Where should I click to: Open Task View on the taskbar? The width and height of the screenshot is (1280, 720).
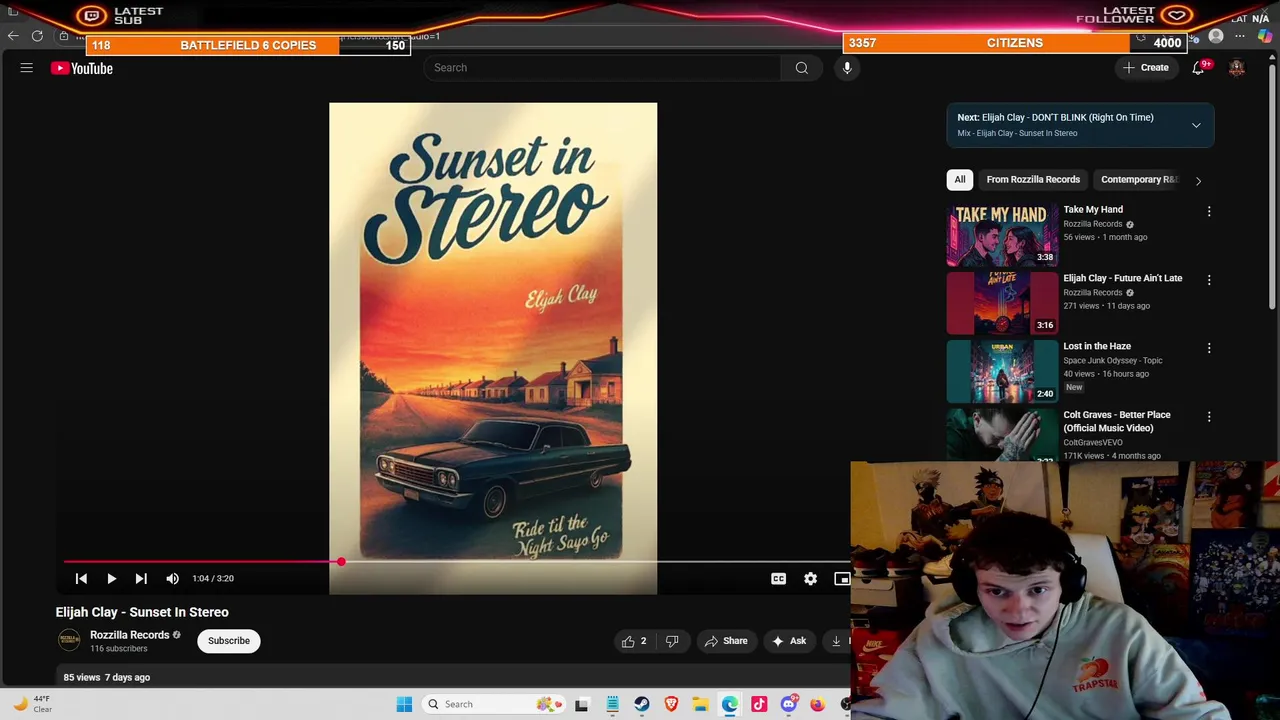[581, 704]
